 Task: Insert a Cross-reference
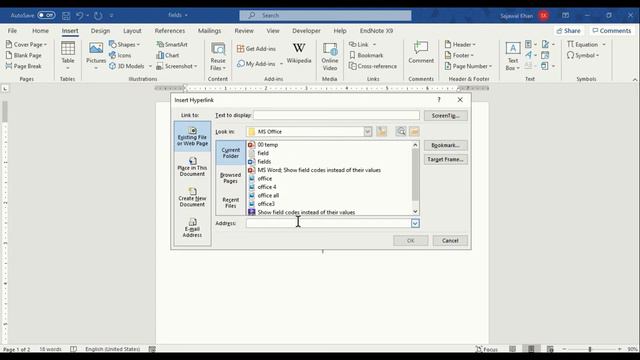(x=373, y=66)
